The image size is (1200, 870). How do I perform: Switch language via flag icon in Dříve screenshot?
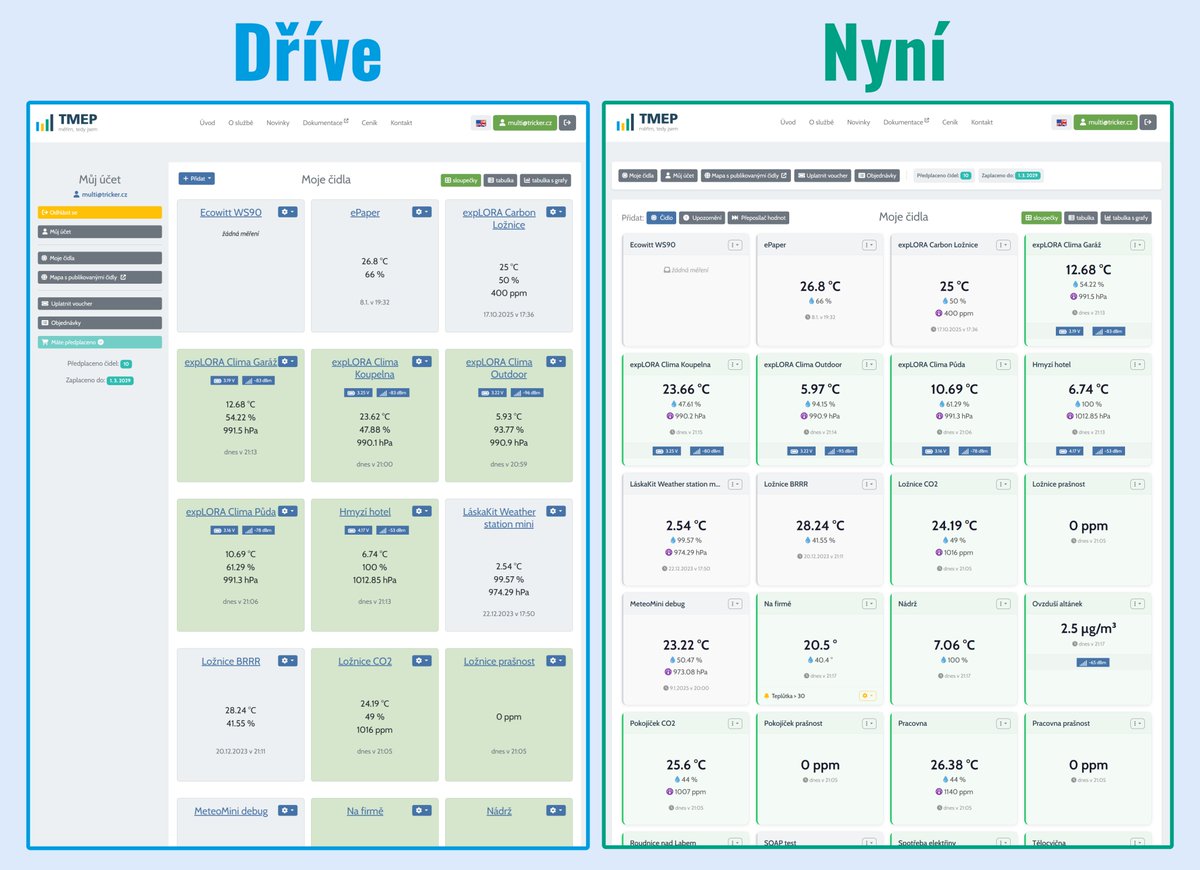coord(481,123)
